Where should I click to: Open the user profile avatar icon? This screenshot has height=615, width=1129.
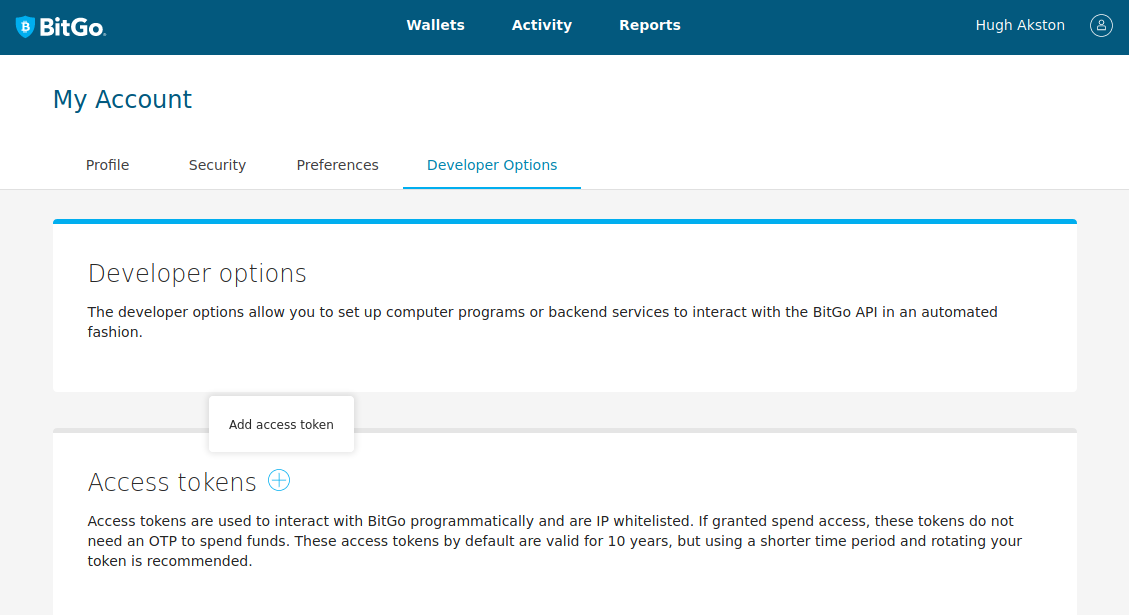(x=1101, y=25)
